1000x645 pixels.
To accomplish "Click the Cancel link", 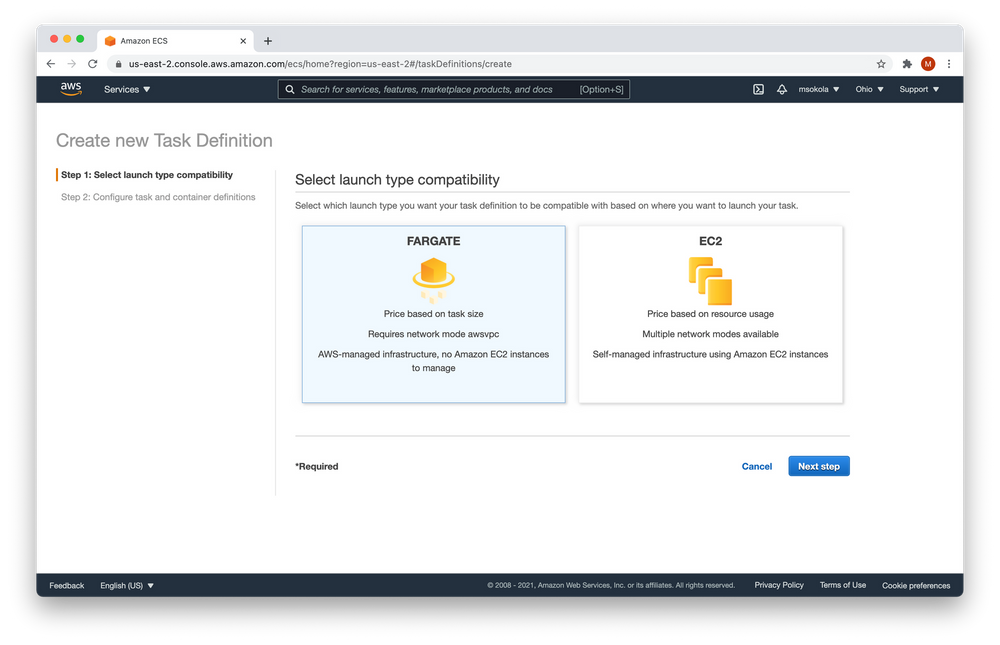I will tap(756, 466).
